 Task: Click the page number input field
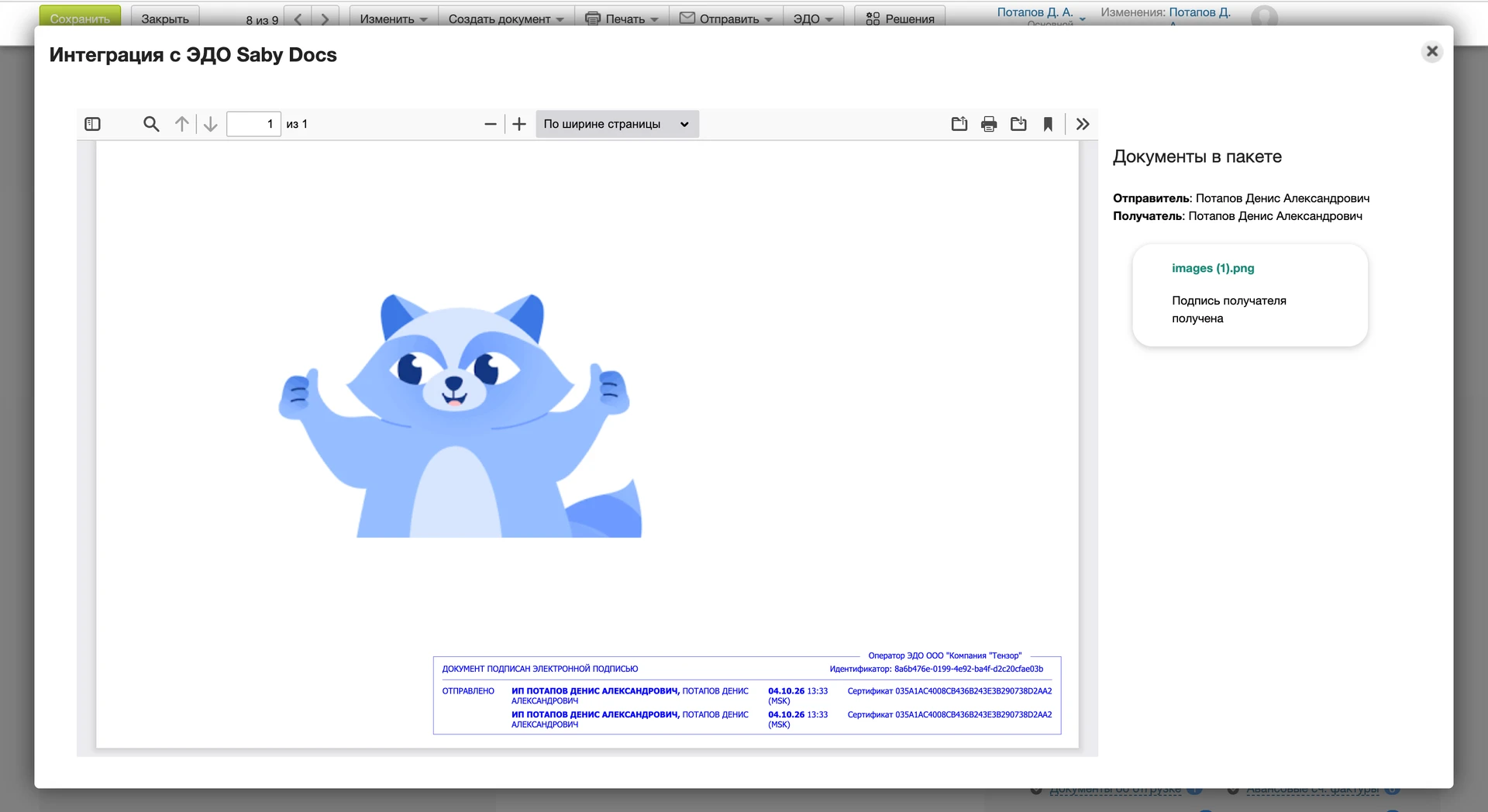tap(253, 124)
